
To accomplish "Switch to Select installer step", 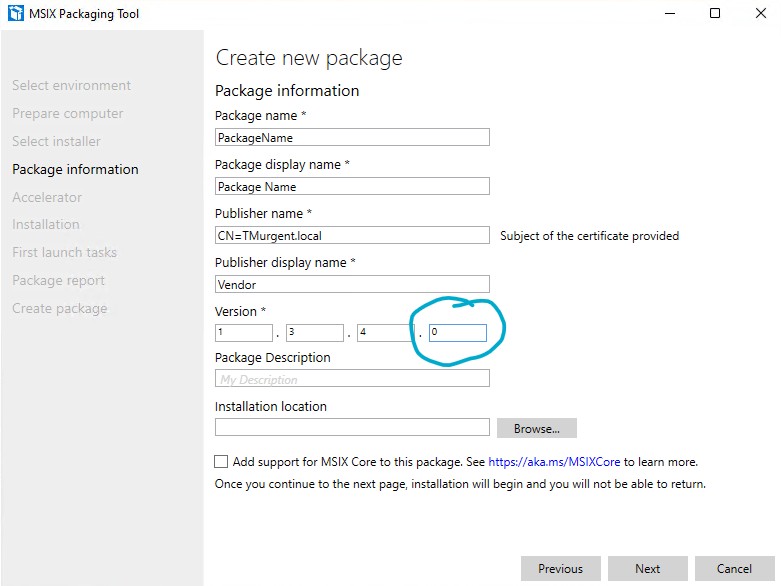I will click(x=56, y=141).
